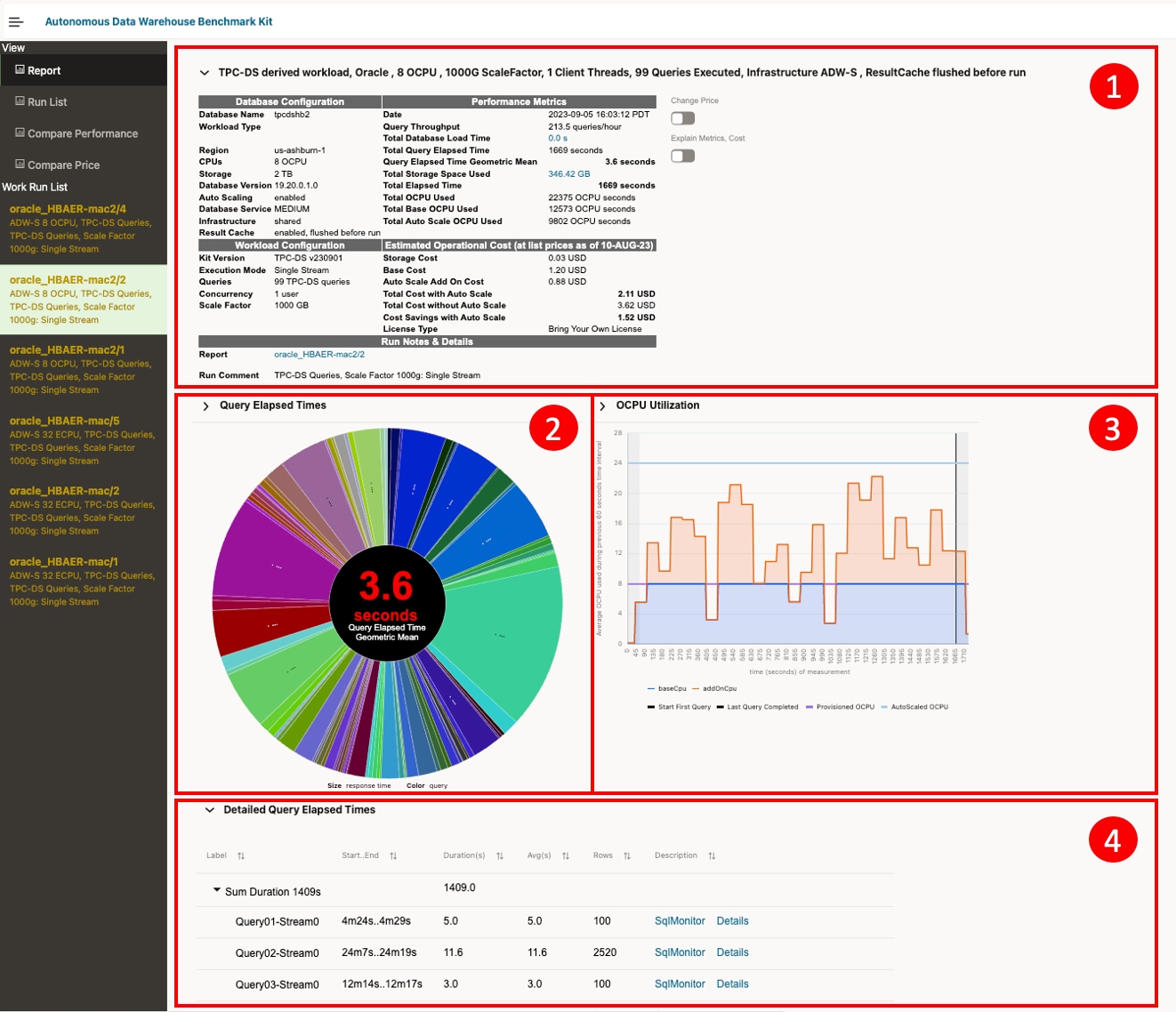
Task: Open SqlMonitor for Query02-Stream0
Action: click(x=680, y=952)
